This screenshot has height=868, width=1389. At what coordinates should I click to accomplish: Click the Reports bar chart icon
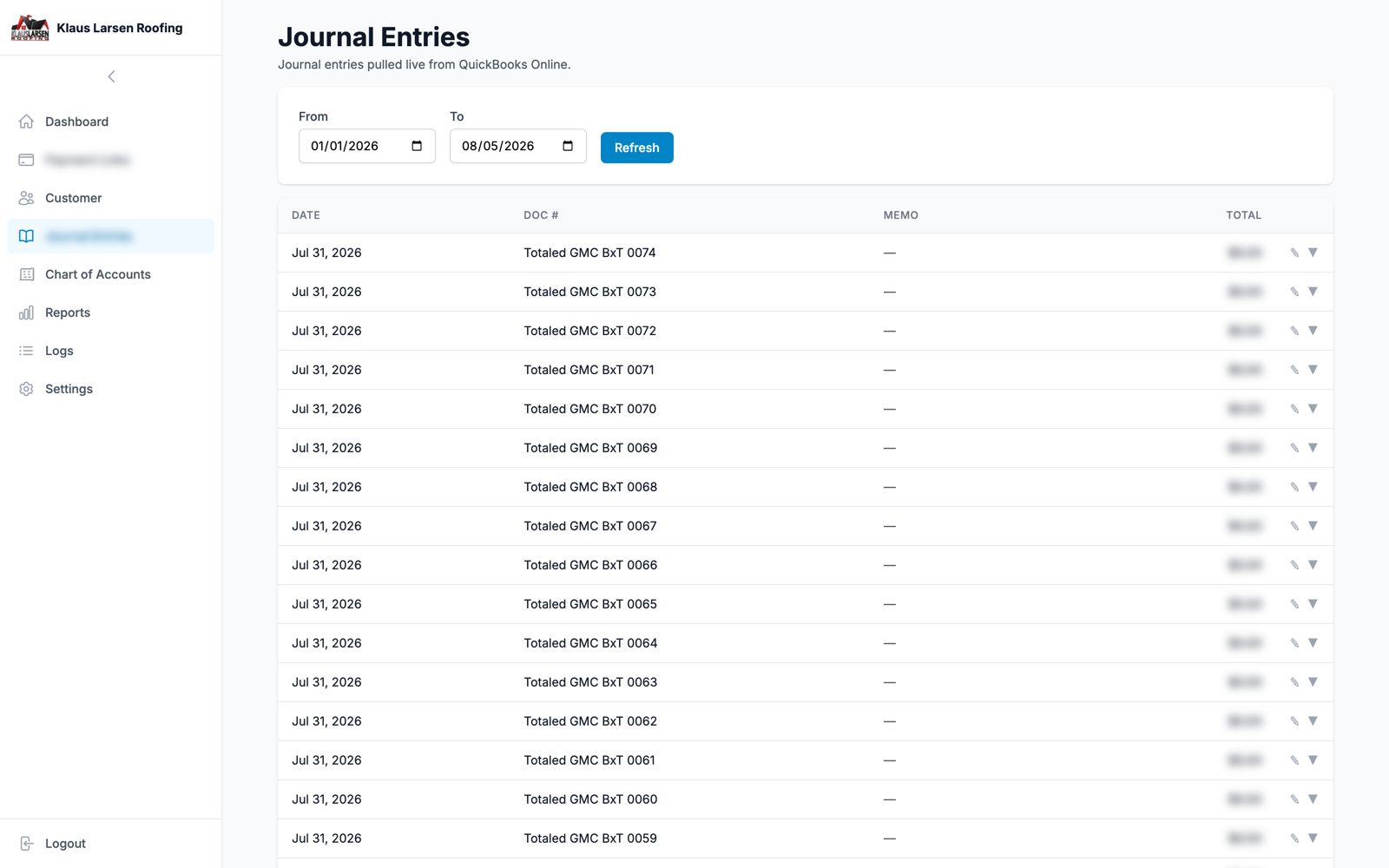(26, 312)
